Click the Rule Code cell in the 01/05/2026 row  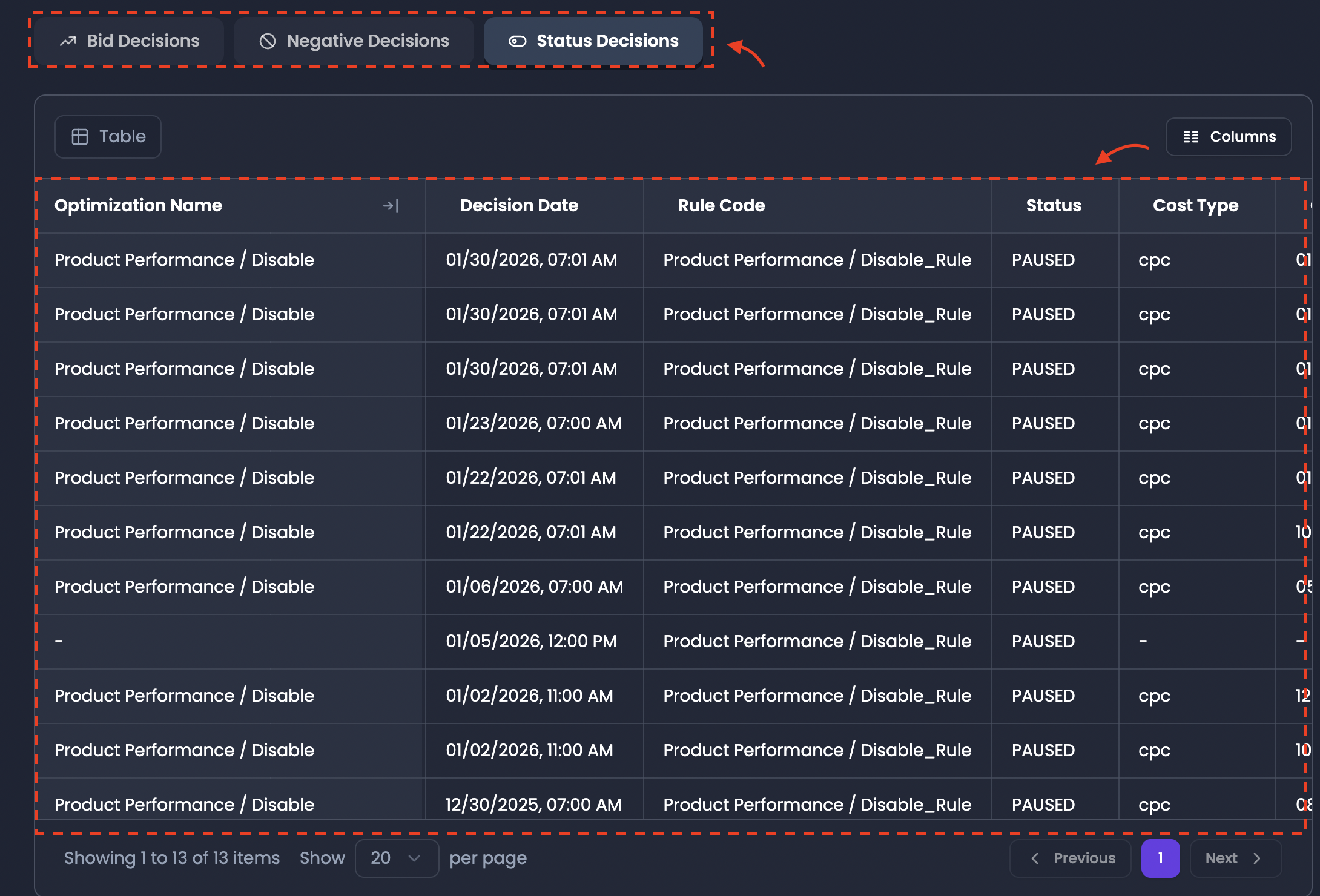coord(817,641)
